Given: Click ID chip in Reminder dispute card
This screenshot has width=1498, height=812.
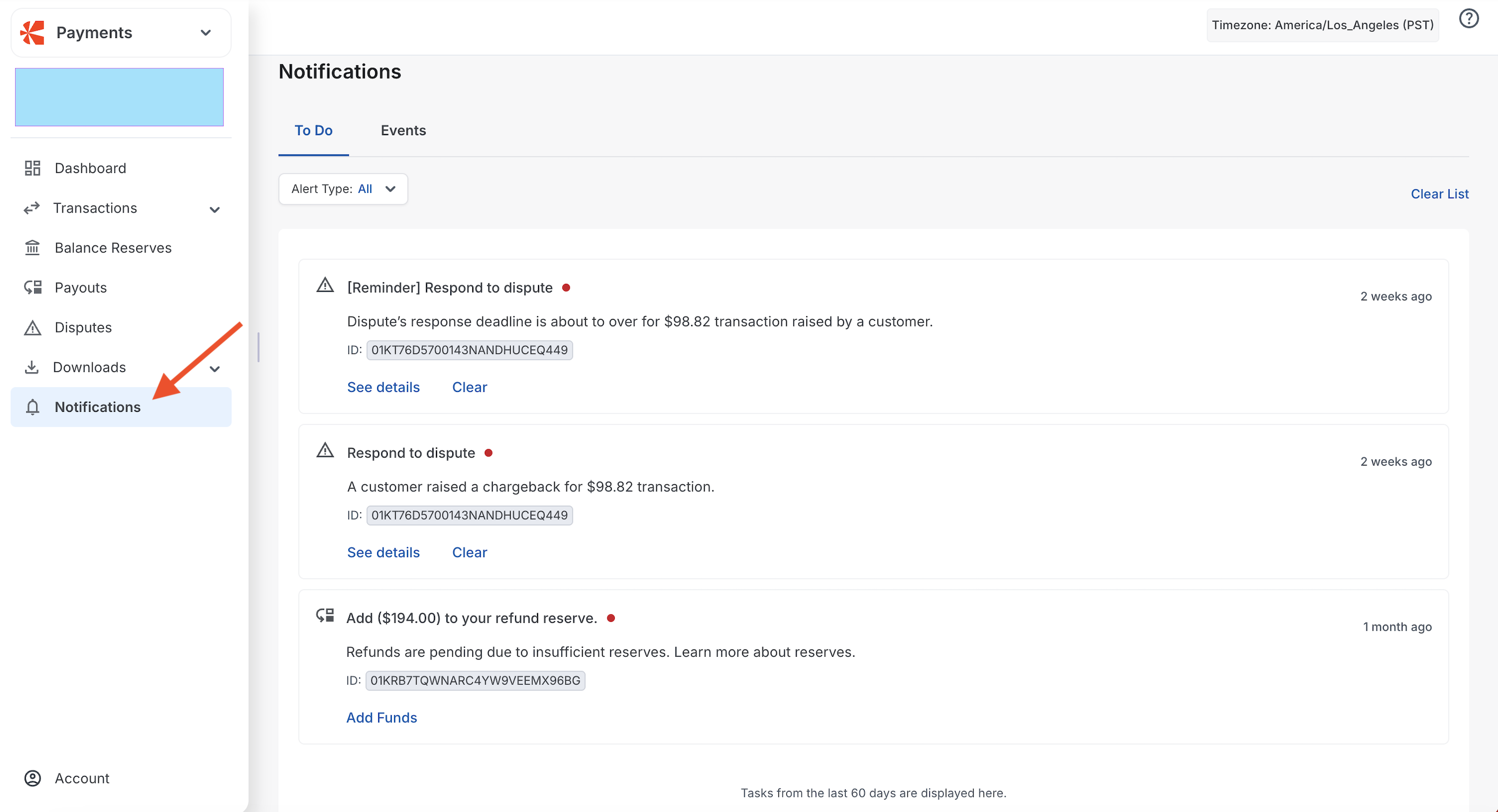Looking at the screenshot, I should click(469, 350).
